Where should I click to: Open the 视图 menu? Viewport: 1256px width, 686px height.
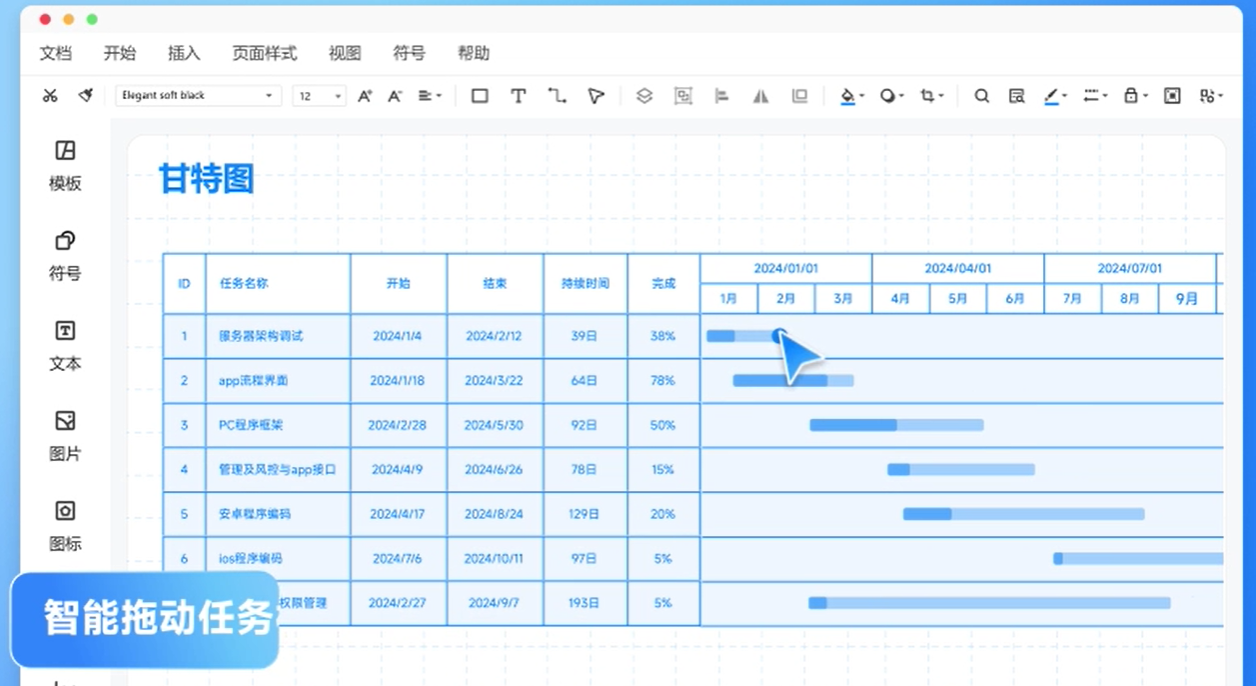click(345, 54)
